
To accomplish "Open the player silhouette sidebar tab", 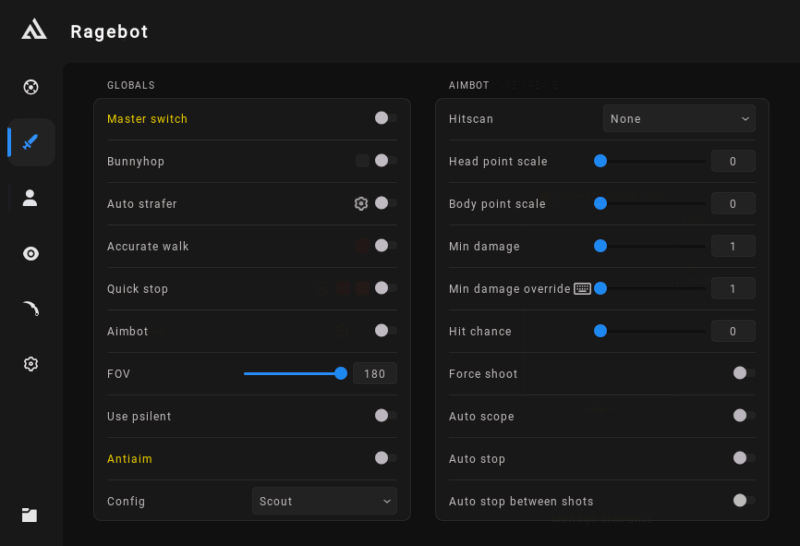I will [31, 198].
